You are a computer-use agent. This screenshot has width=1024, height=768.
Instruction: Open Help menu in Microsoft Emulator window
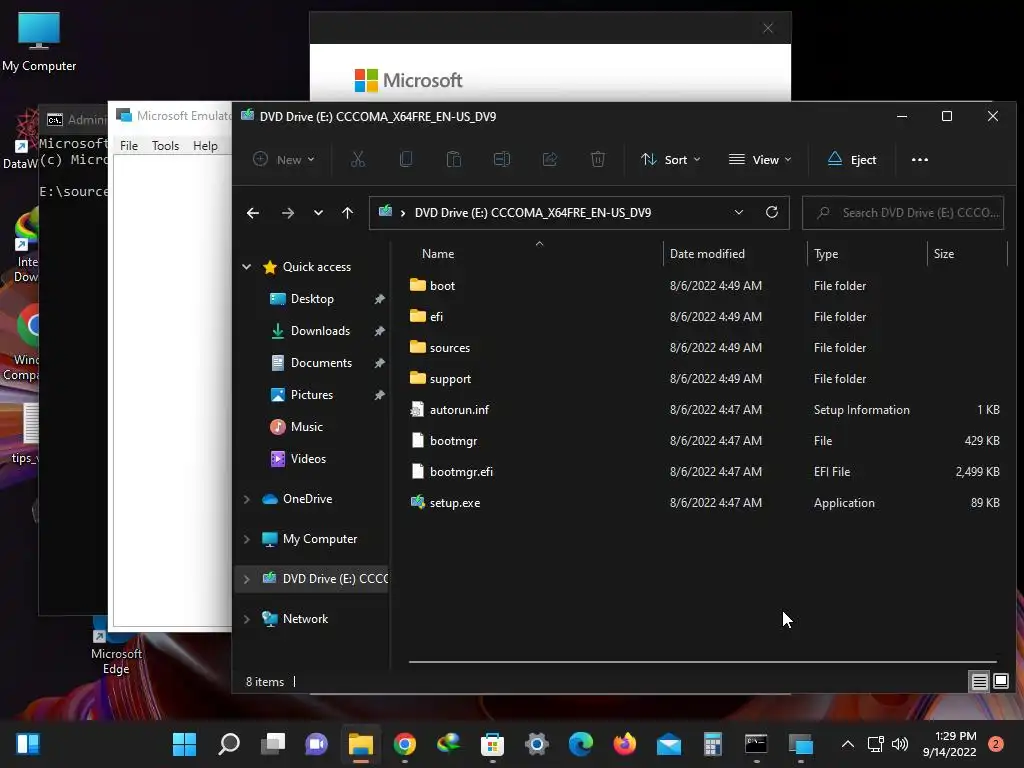pos(205,146)
